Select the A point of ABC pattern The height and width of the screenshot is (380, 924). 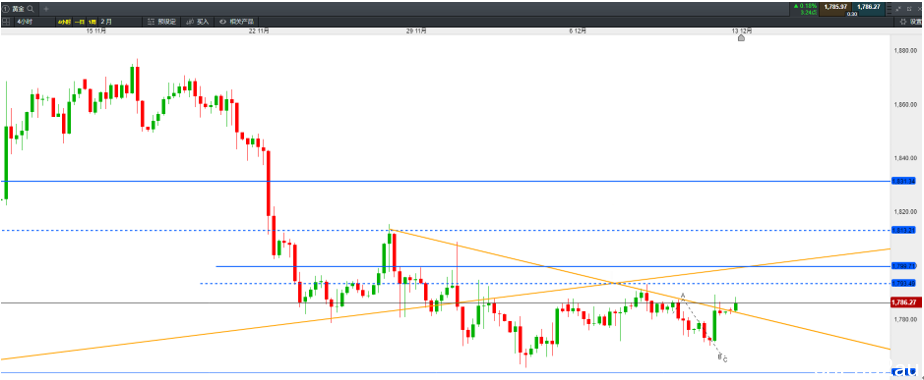683,295
